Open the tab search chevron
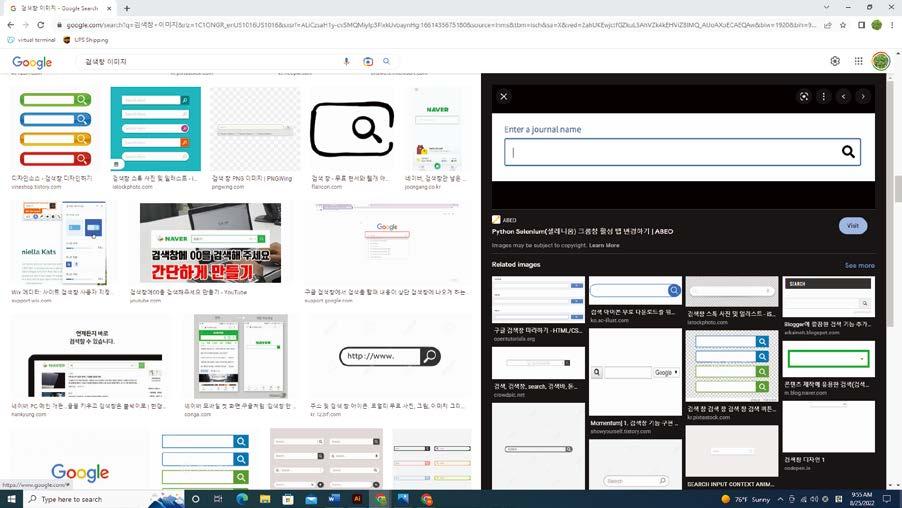This screenshot has height=508, width=902. coord(827,7)
